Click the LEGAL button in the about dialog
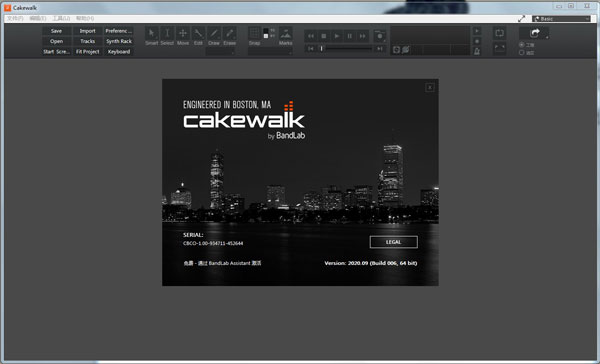Screen dimensions: 600x364 pos(393,242)
